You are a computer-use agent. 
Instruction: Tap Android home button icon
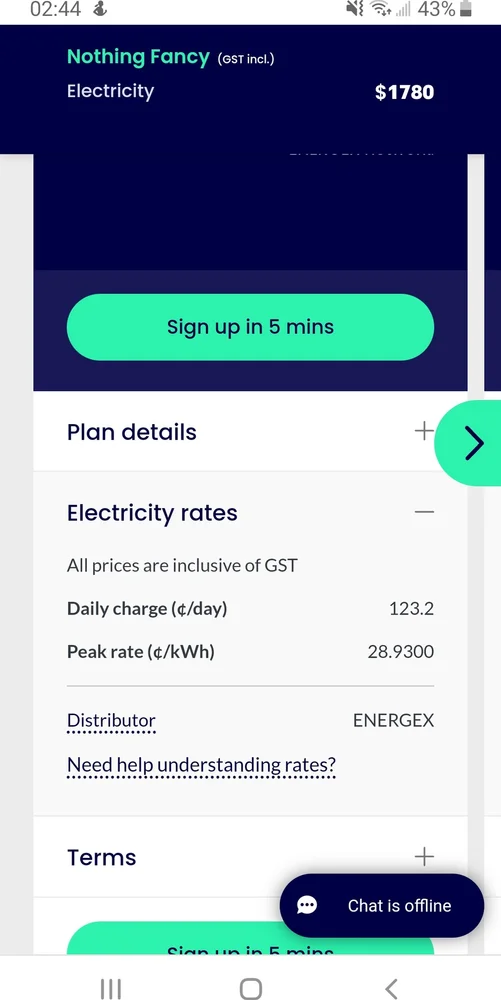tap(250, 989)
